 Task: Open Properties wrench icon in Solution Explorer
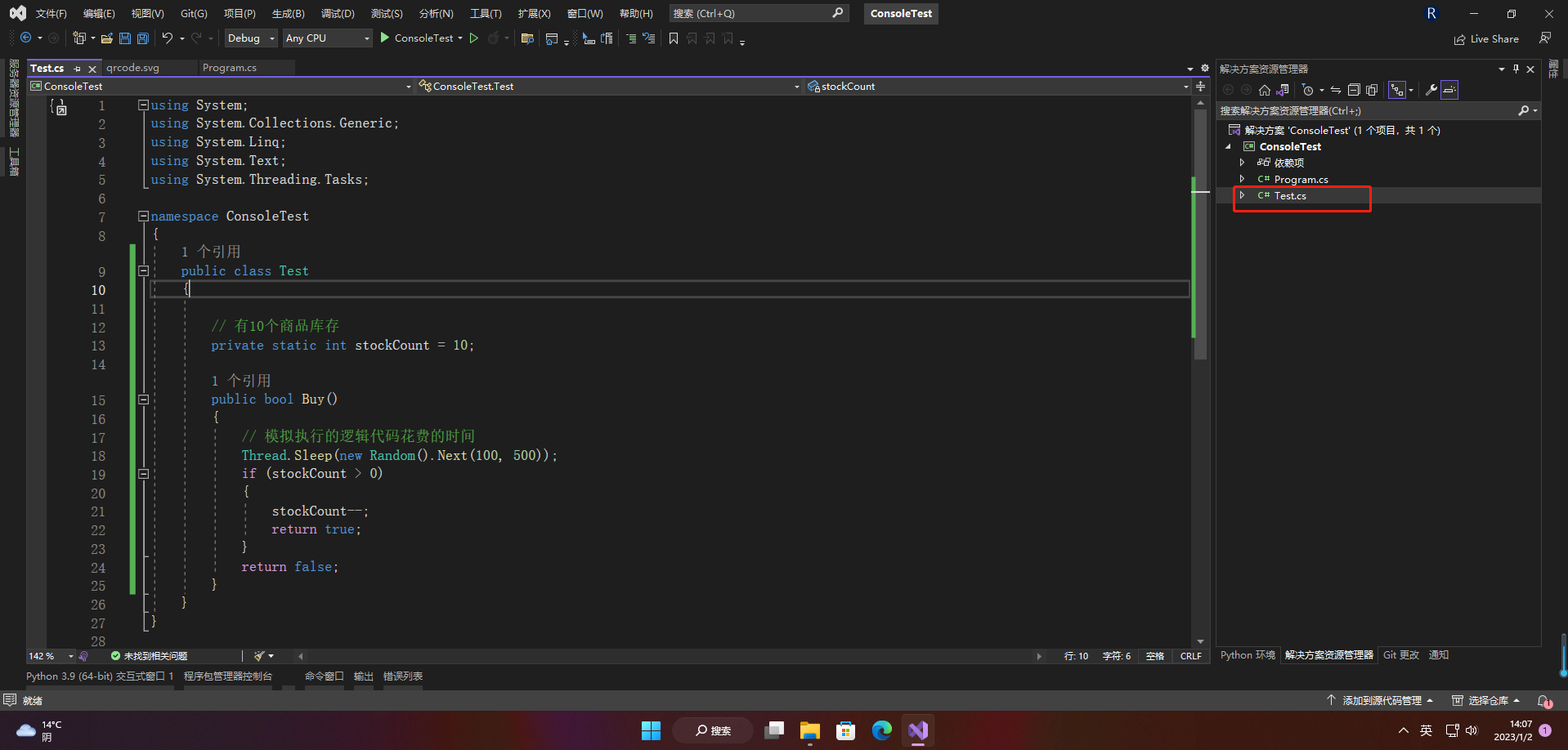(x=1431, y=90)
